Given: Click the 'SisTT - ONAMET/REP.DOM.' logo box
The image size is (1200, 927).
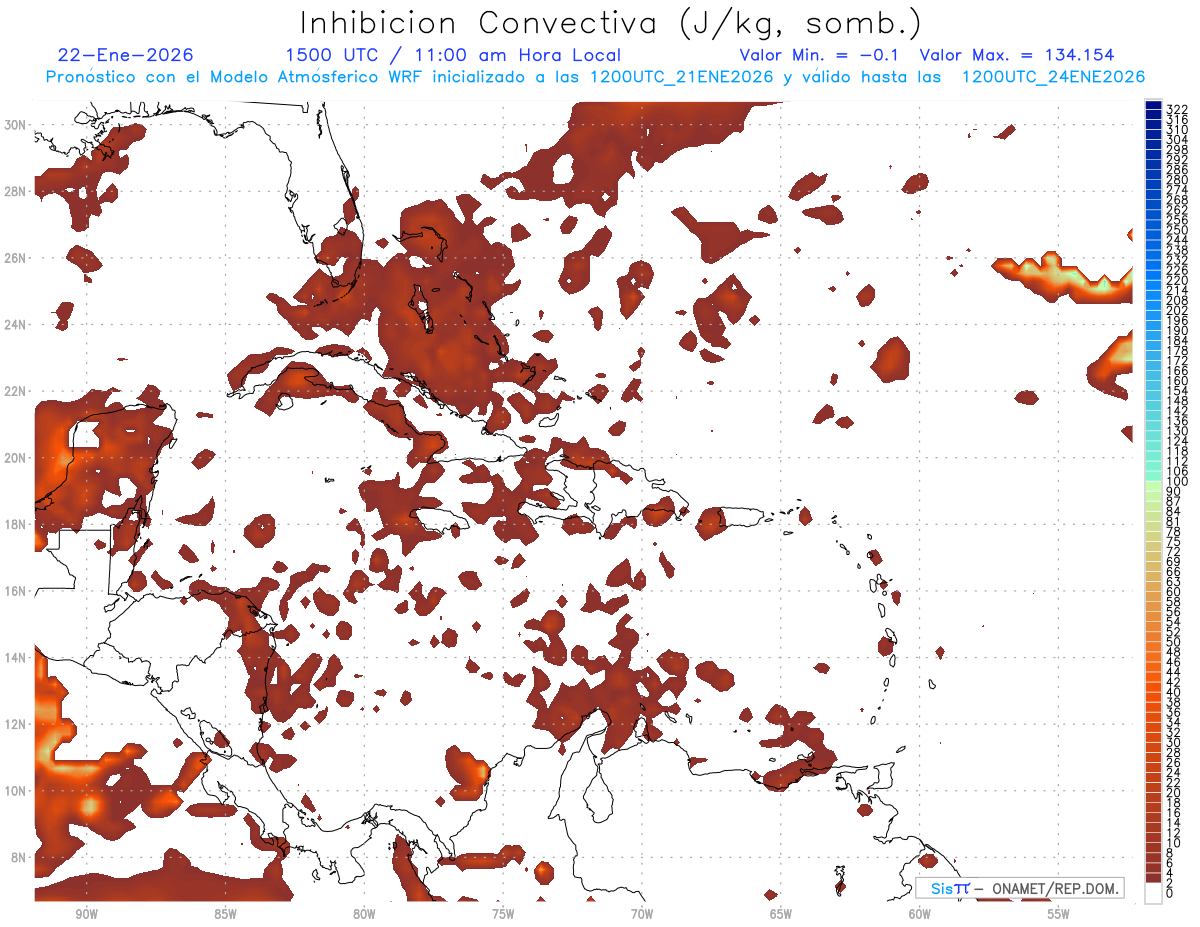Looking at the screenshot, I should (x=1020, y=888).
